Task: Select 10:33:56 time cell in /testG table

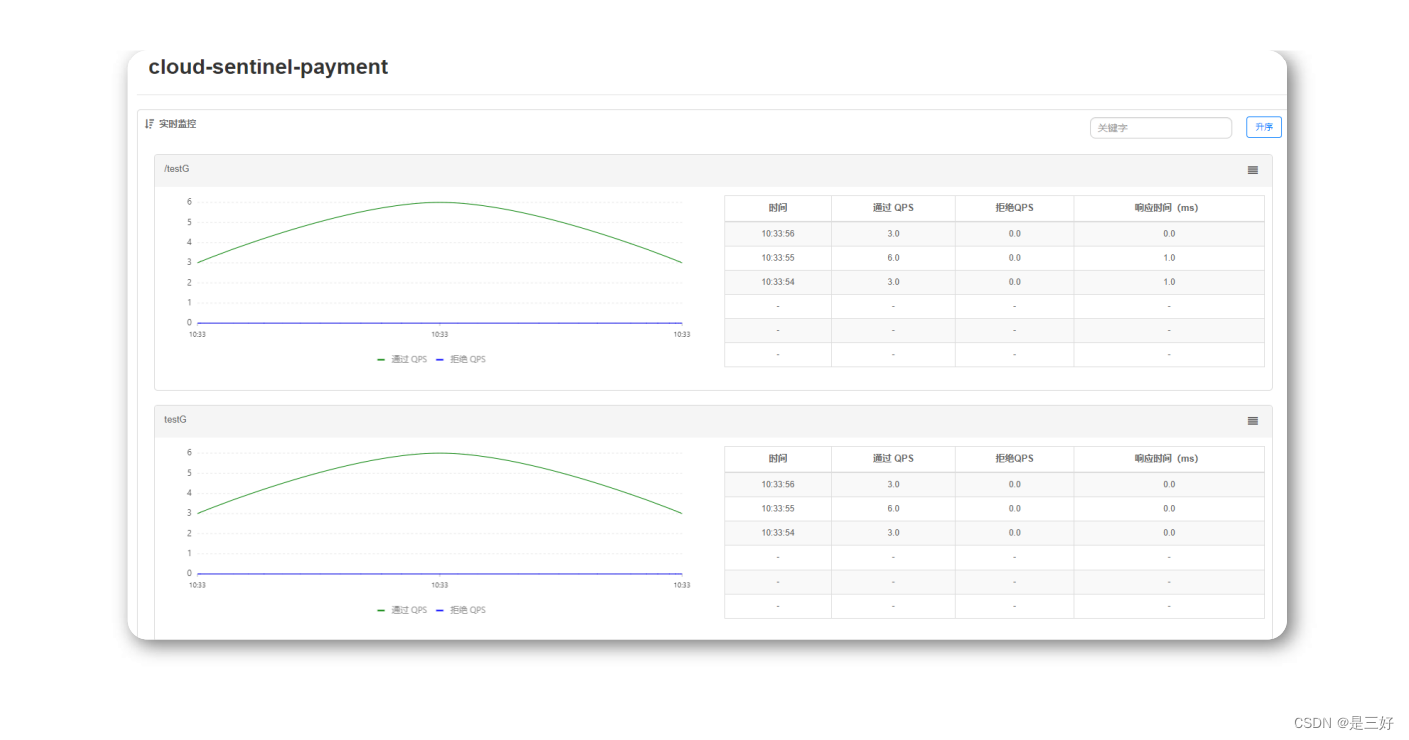Action: click(x=778, y=234)
